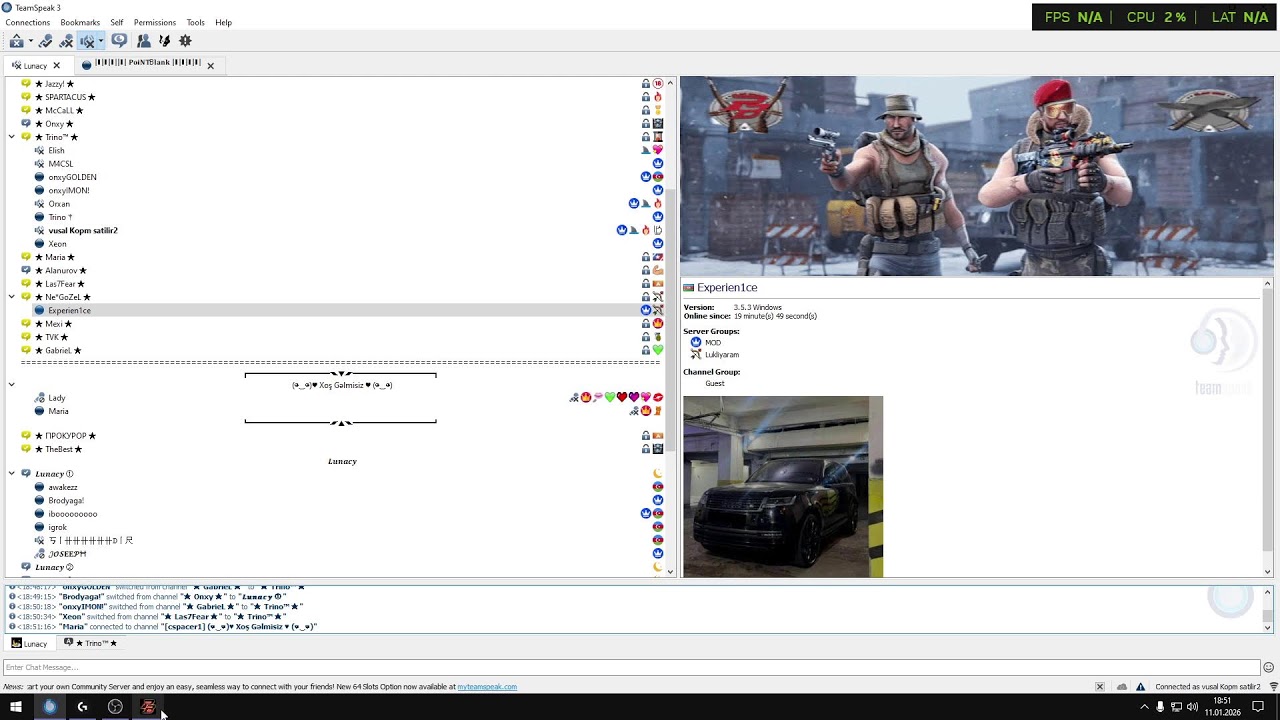The width and height of the screenshot is (1280, 720).
Task: Open the myteamspeak.com link
Action: coord(487,687)
